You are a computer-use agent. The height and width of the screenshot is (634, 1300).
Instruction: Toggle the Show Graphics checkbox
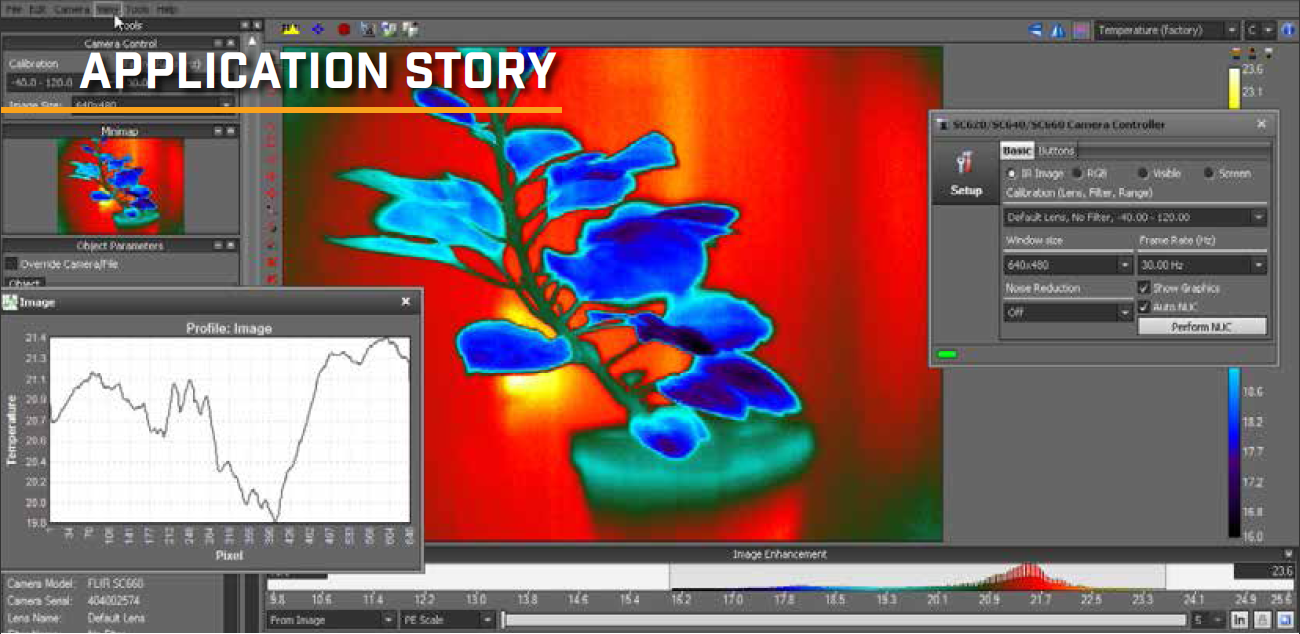click(1144, 288)
